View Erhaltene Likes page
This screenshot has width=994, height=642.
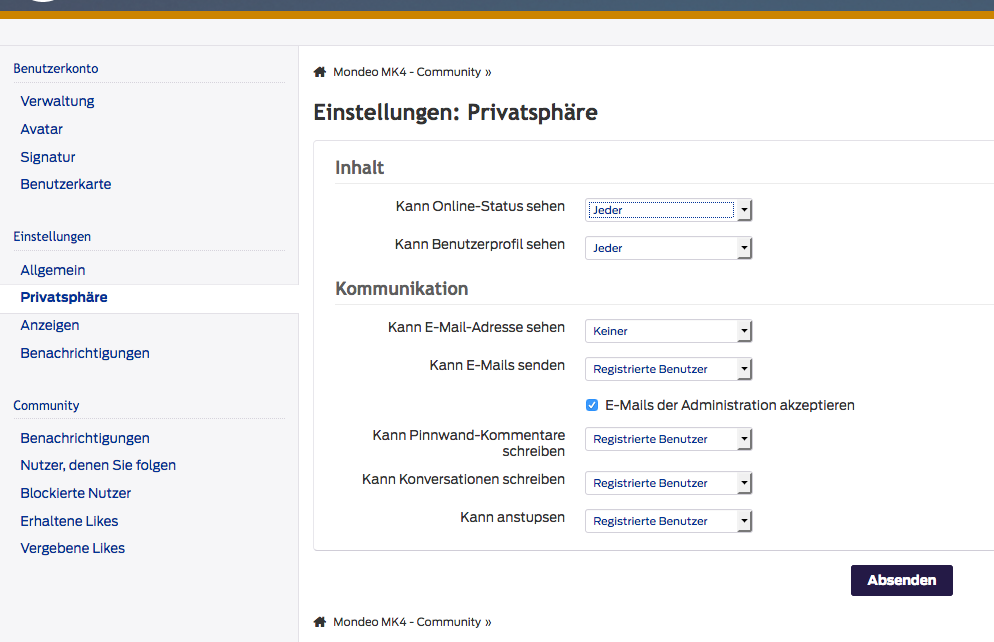click(69, 521)
